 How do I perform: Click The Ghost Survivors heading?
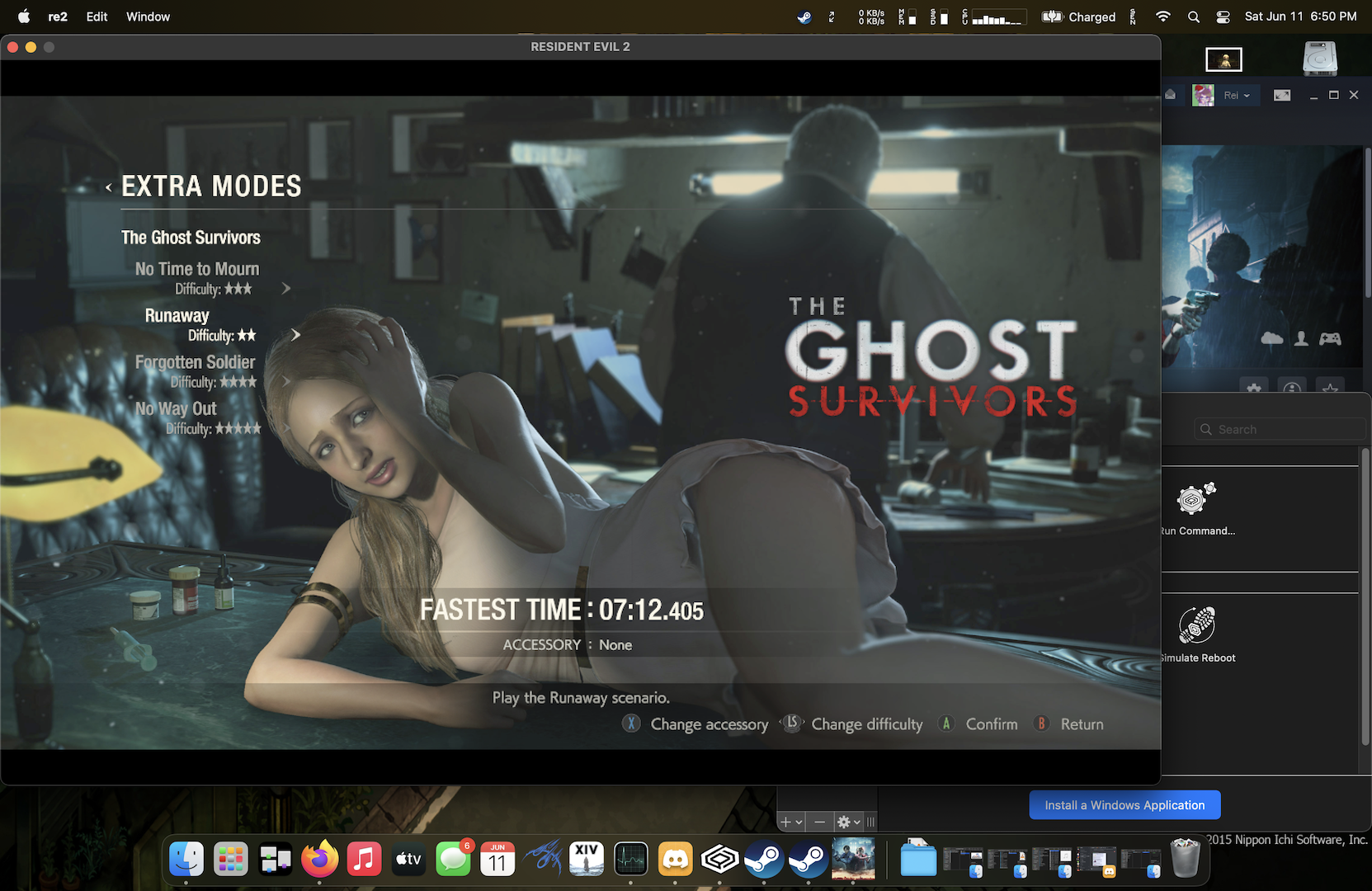(191, 238)
